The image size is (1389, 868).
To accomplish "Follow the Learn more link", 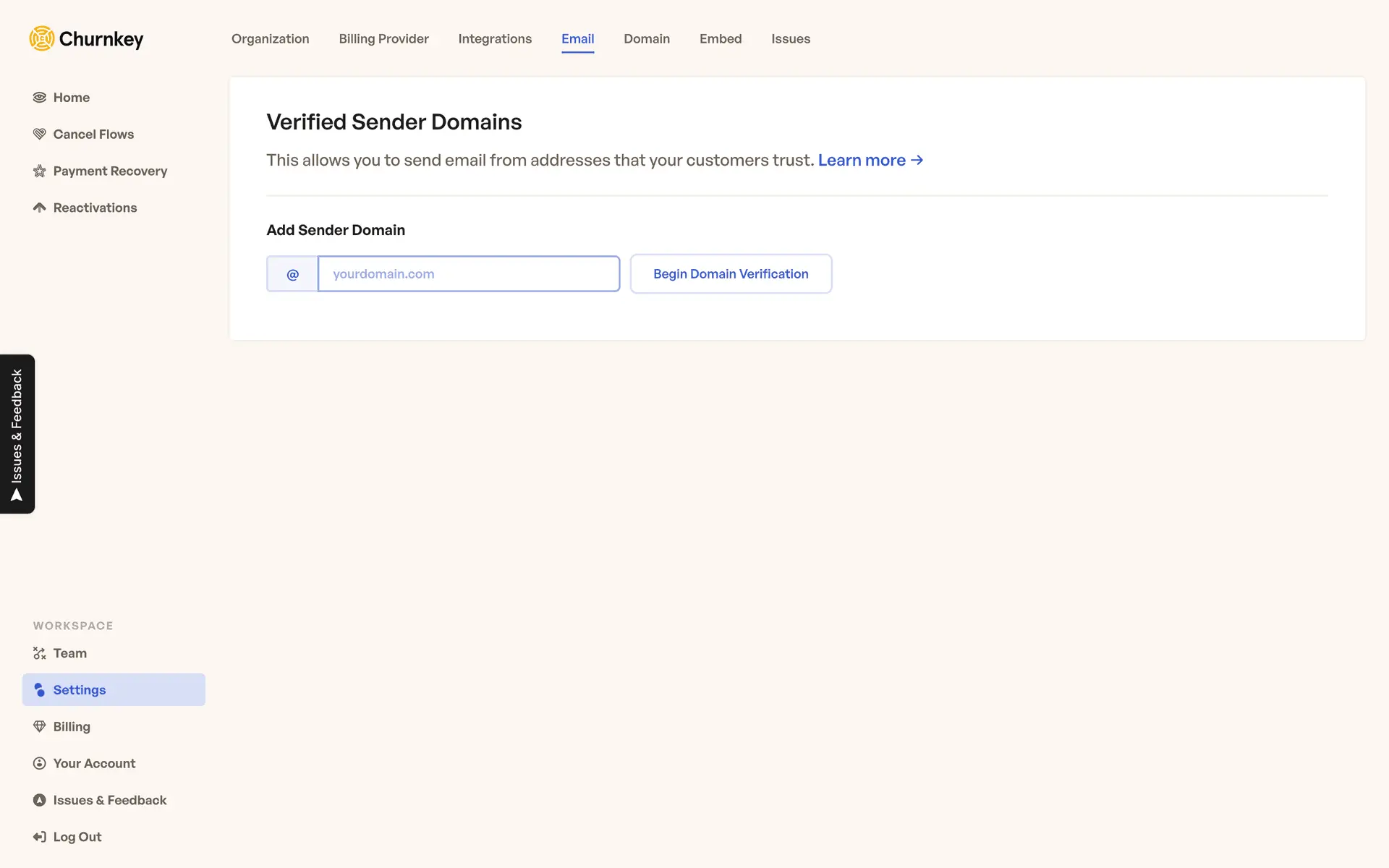I will pos(870,161).
